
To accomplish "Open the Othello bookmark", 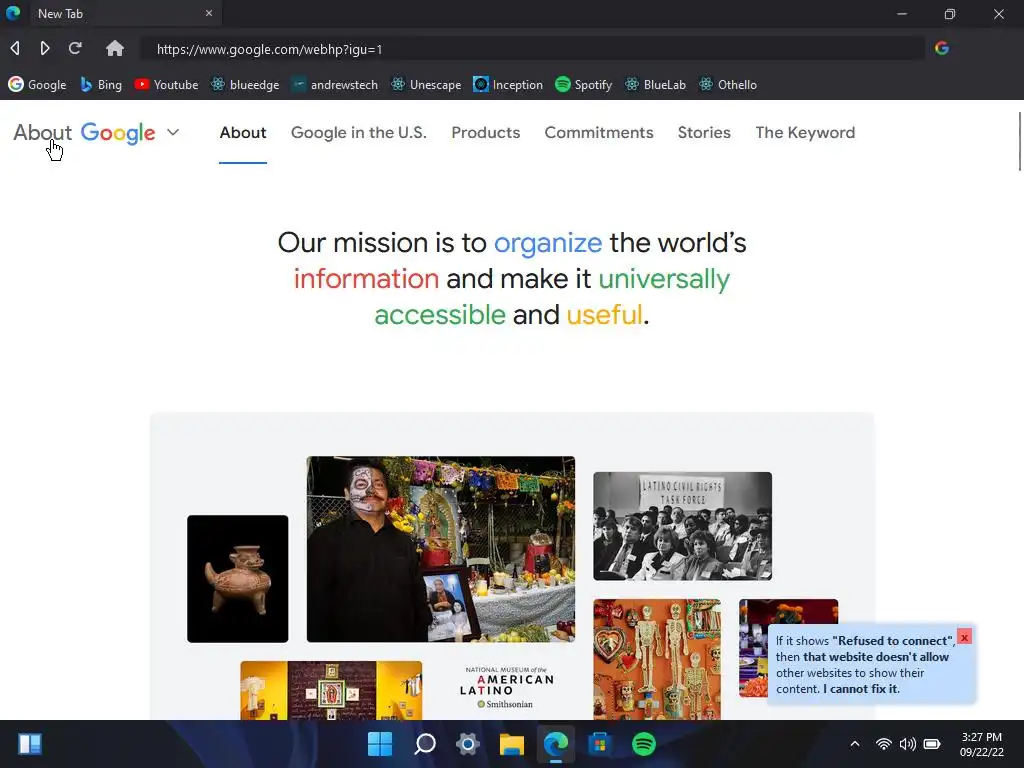I will 728,84.
